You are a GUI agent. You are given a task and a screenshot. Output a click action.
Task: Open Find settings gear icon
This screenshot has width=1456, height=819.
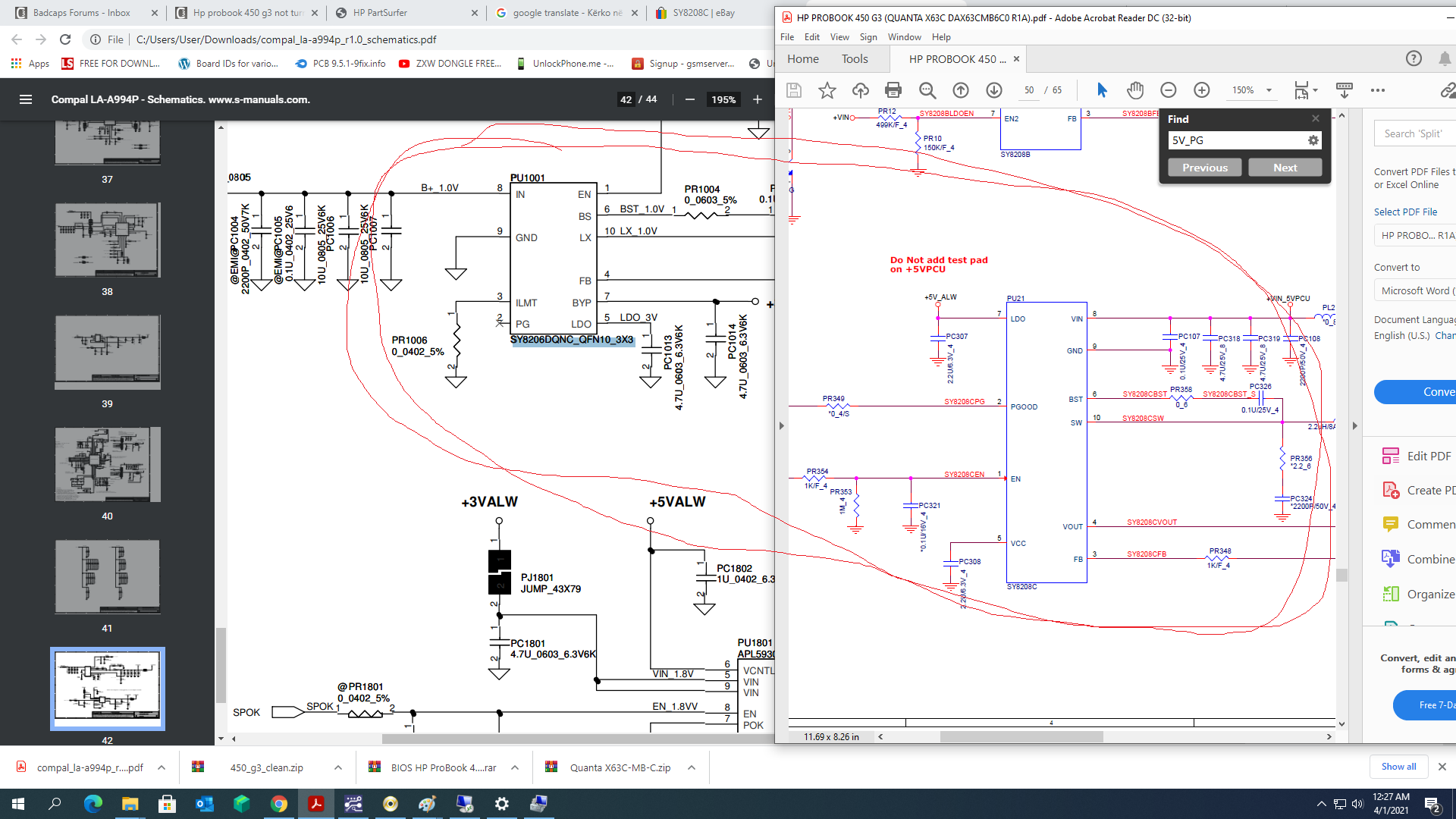[1313, 140]
